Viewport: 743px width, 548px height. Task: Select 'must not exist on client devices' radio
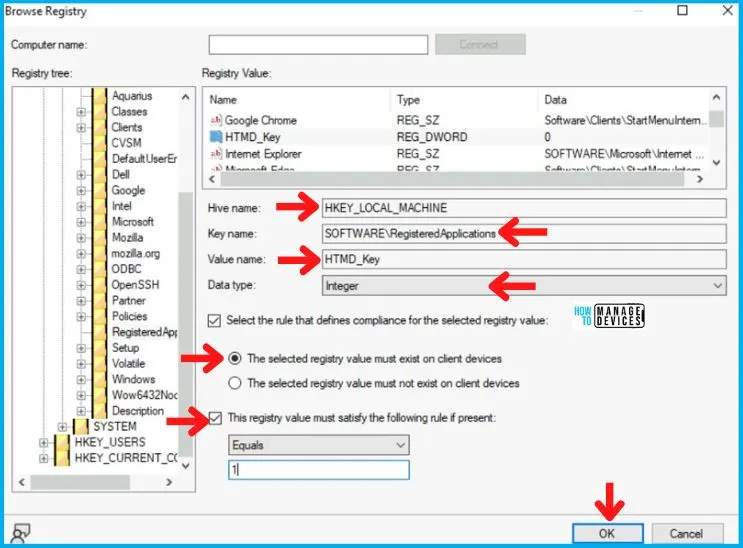click(x=236, y=383)
